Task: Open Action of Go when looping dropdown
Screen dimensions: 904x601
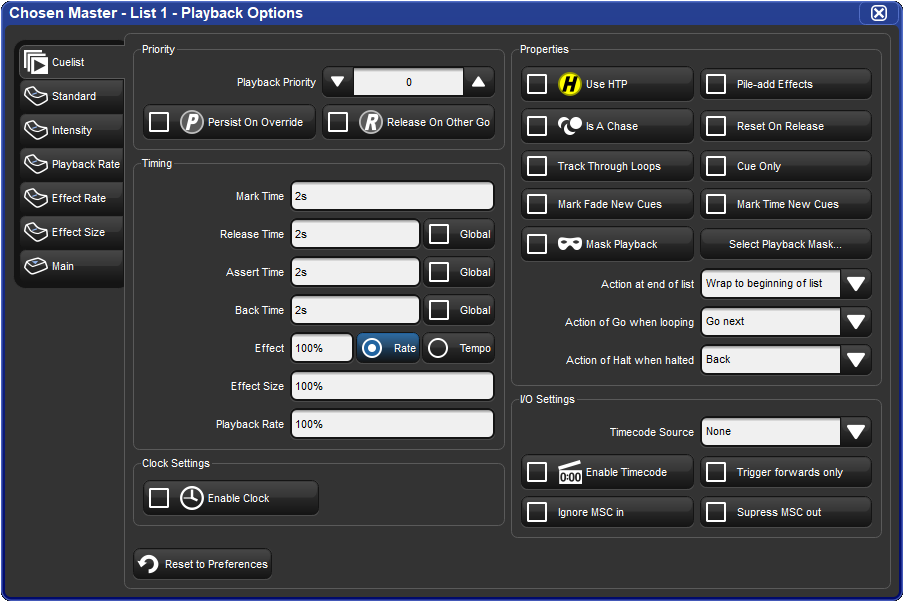Action: tap(856, 322)
